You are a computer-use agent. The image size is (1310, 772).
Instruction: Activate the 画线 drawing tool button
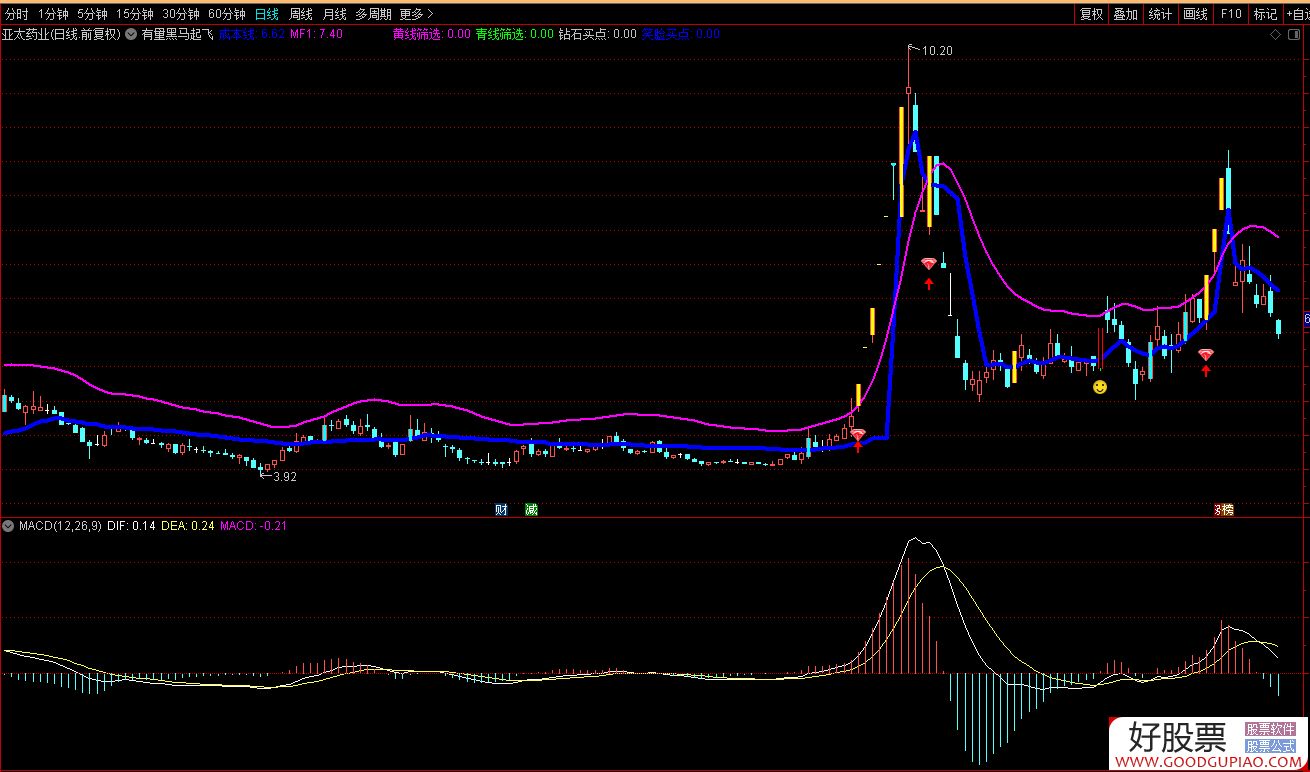(x=1195, y=14)
